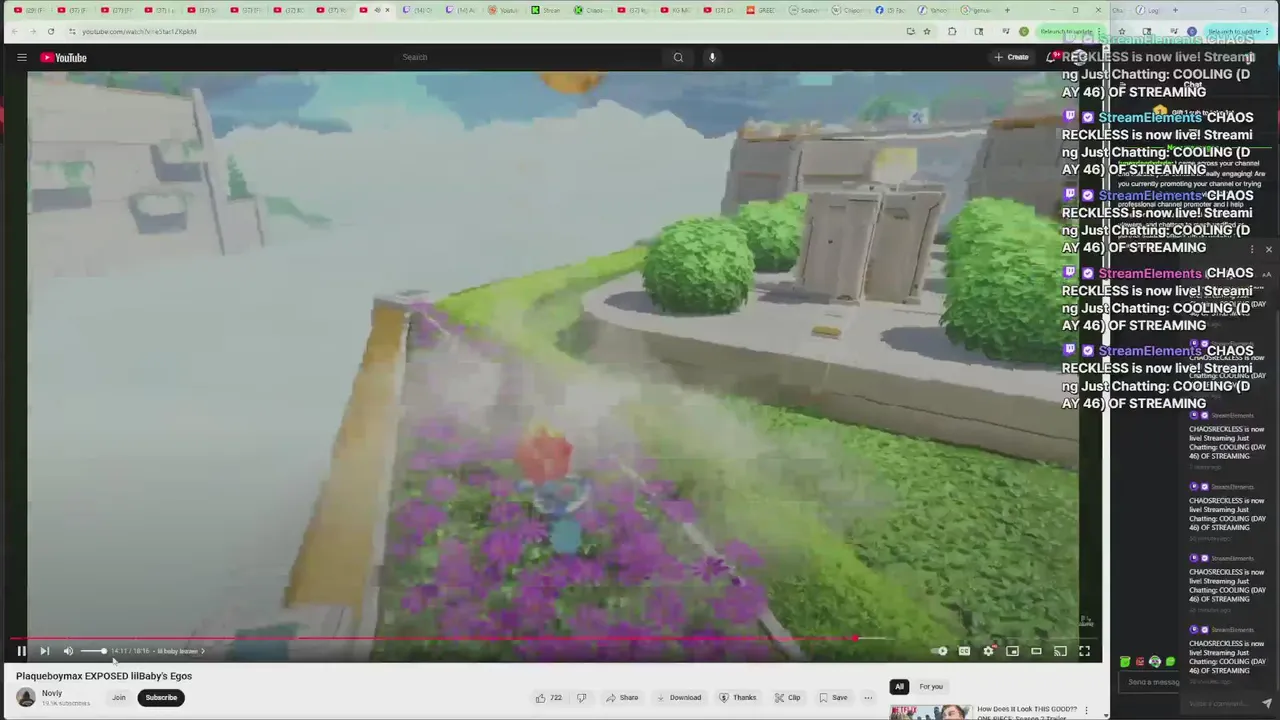Share the video
Screen dimensions: 1280x720
click(622, 697)
